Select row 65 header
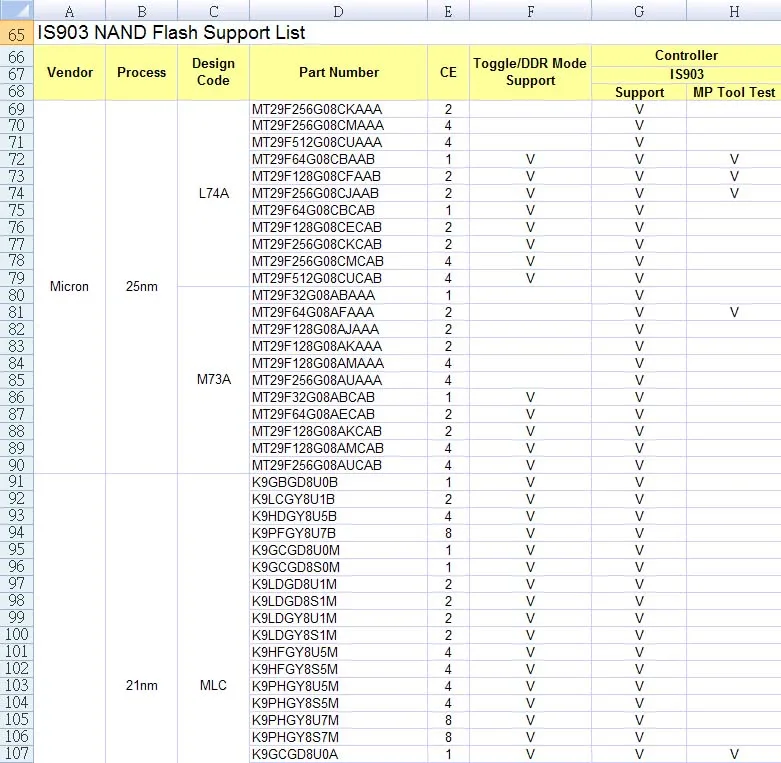Screen dimensions: 781x763 click(x=16, y=34)
